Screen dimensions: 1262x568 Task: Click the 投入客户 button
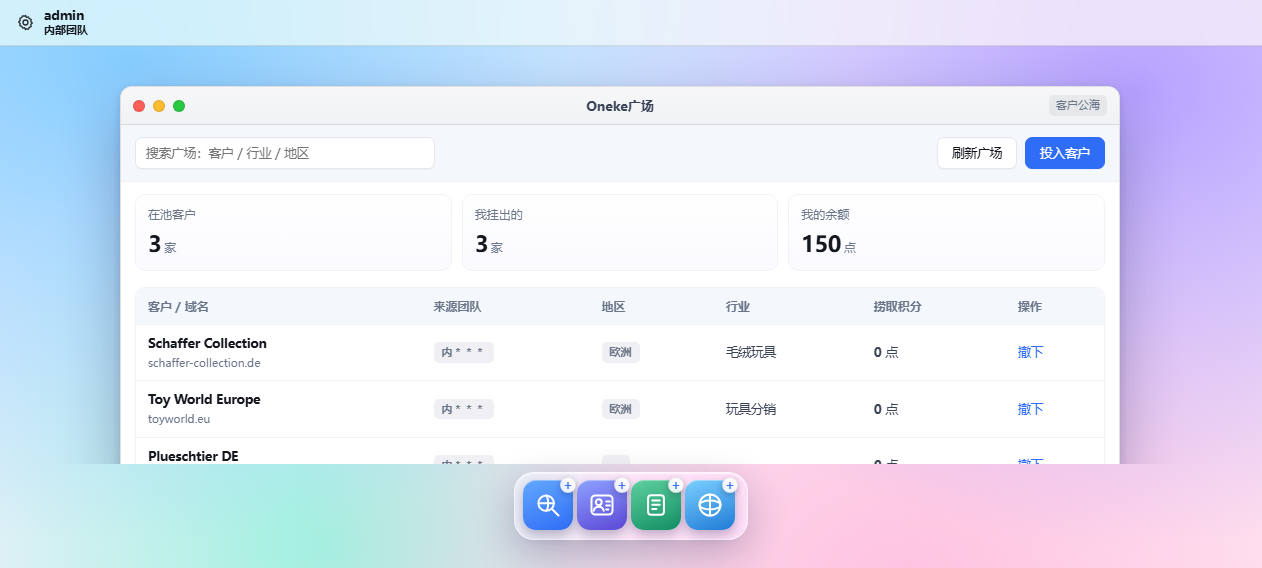1065,153
